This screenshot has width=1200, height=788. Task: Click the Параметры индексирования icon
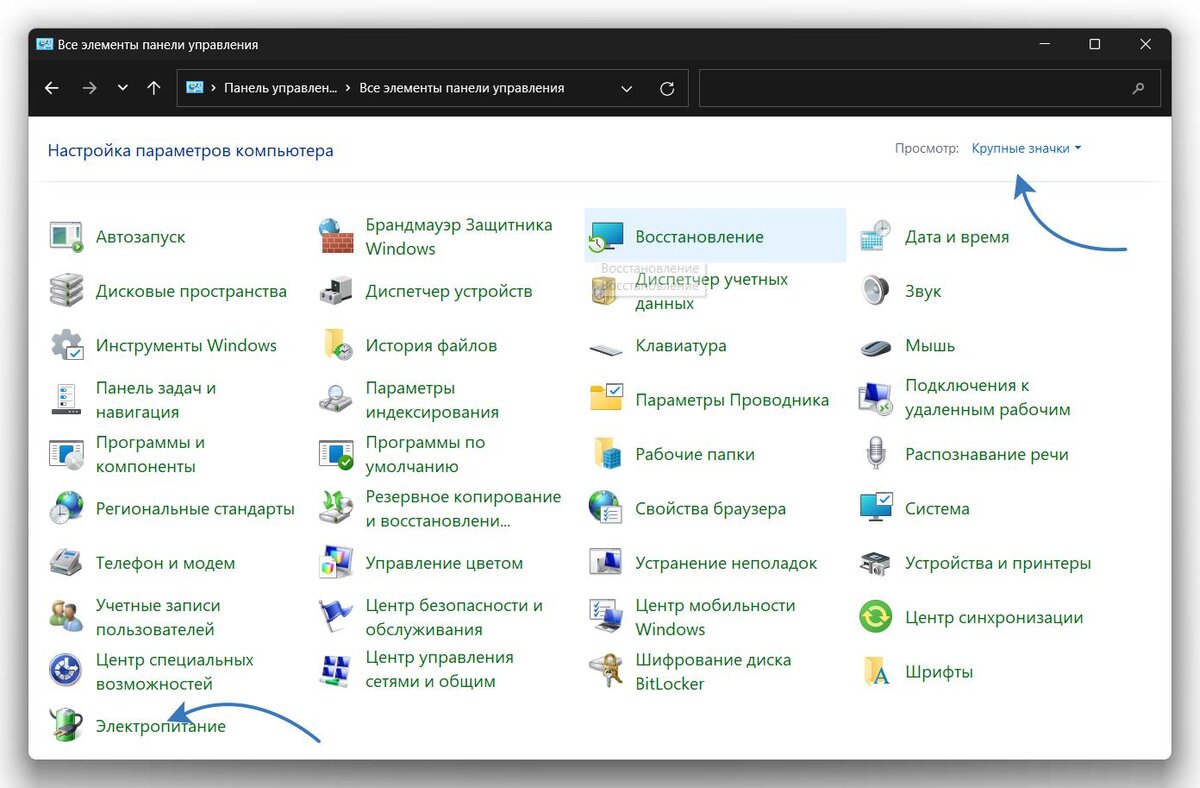pyautogui.click(x=336, y=399)
